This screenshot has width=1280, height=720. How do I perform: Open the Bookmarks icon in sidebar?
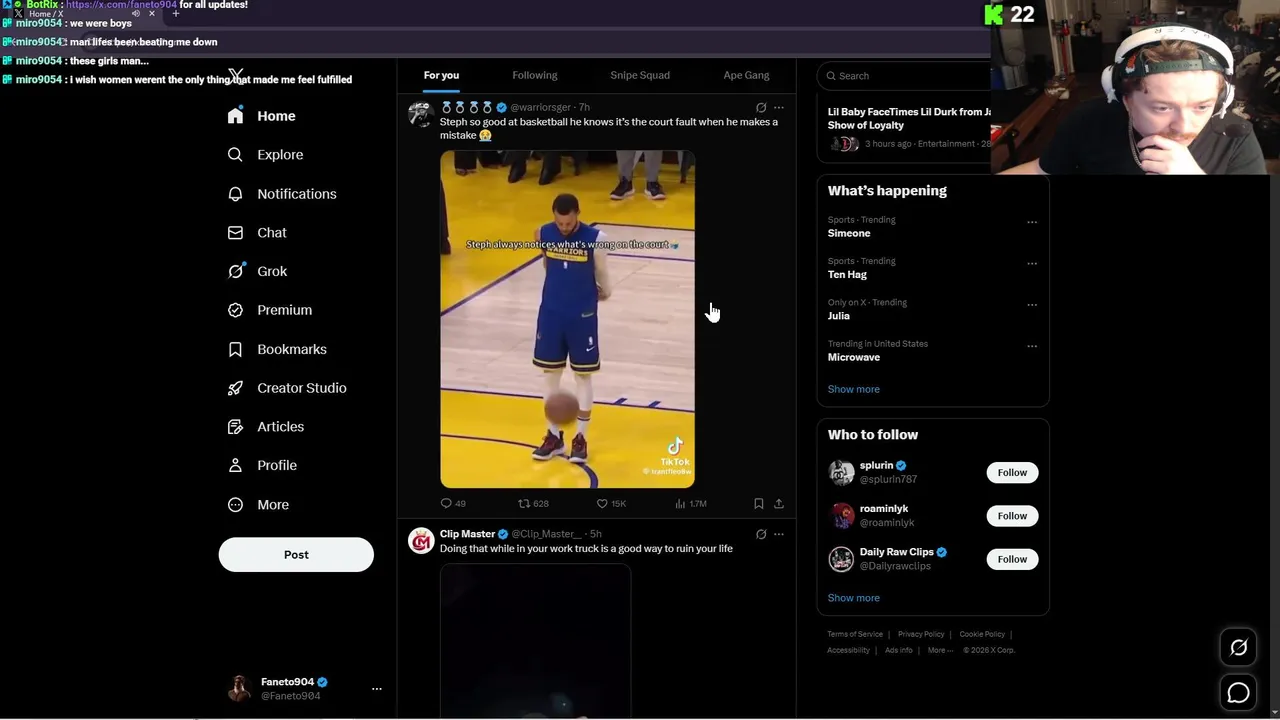235,349
